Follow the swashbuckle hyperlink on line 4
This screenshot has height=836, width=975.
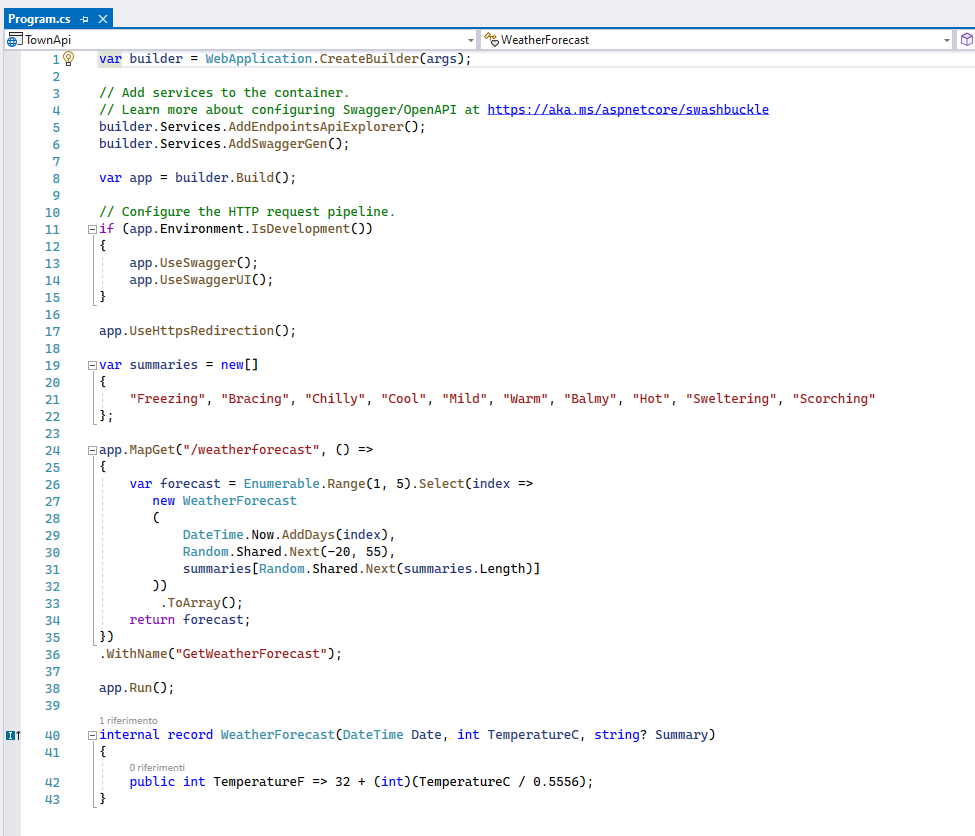(628, 109)
